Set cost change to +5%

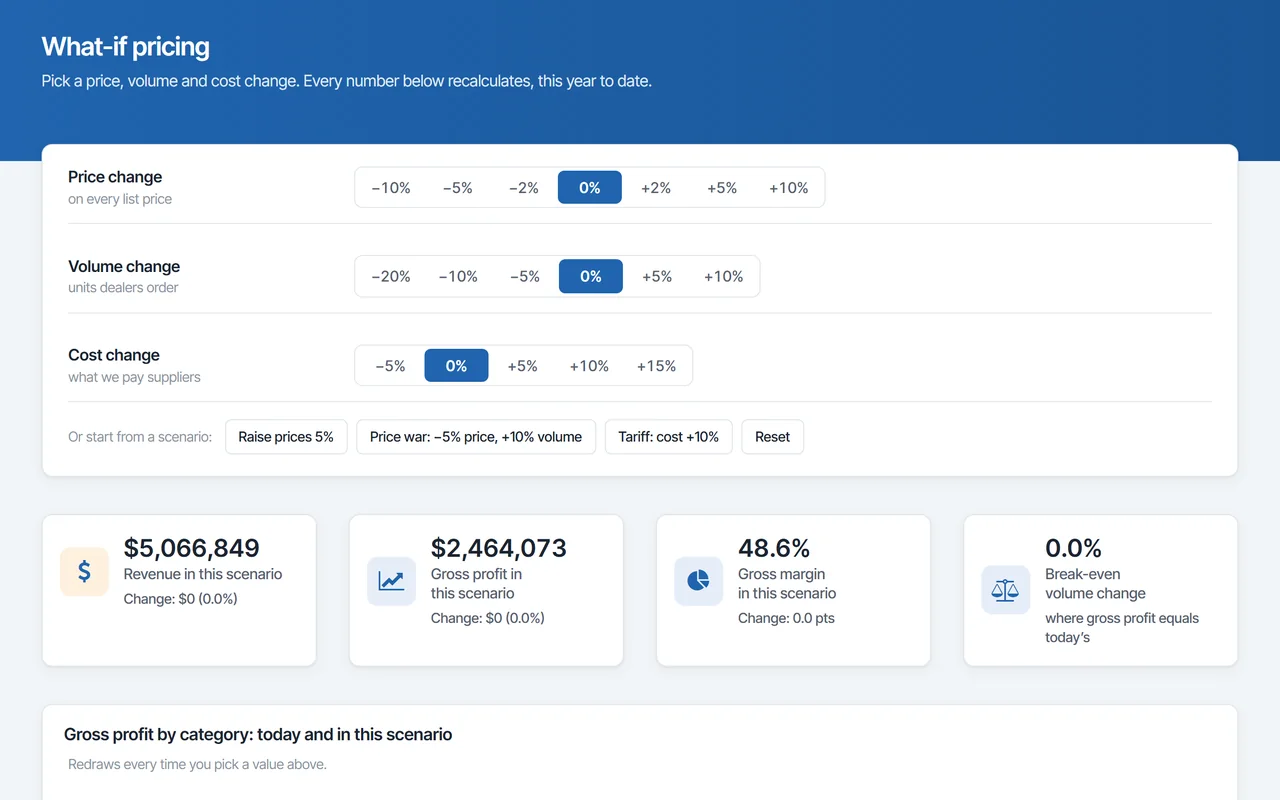(x=522, y=365)
